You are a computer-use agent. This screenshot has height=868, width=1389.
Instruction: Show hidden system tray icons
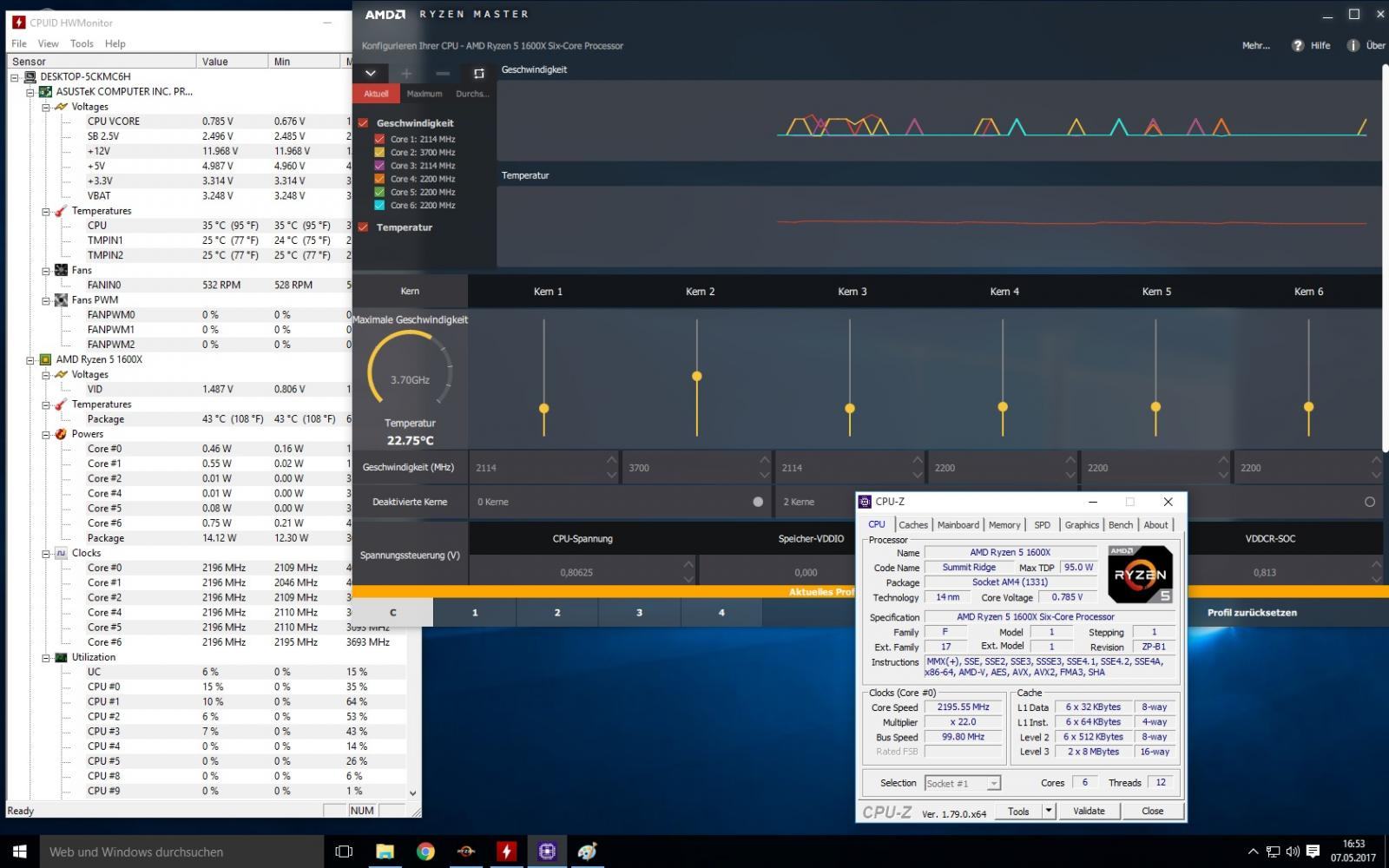[1253, 852]
